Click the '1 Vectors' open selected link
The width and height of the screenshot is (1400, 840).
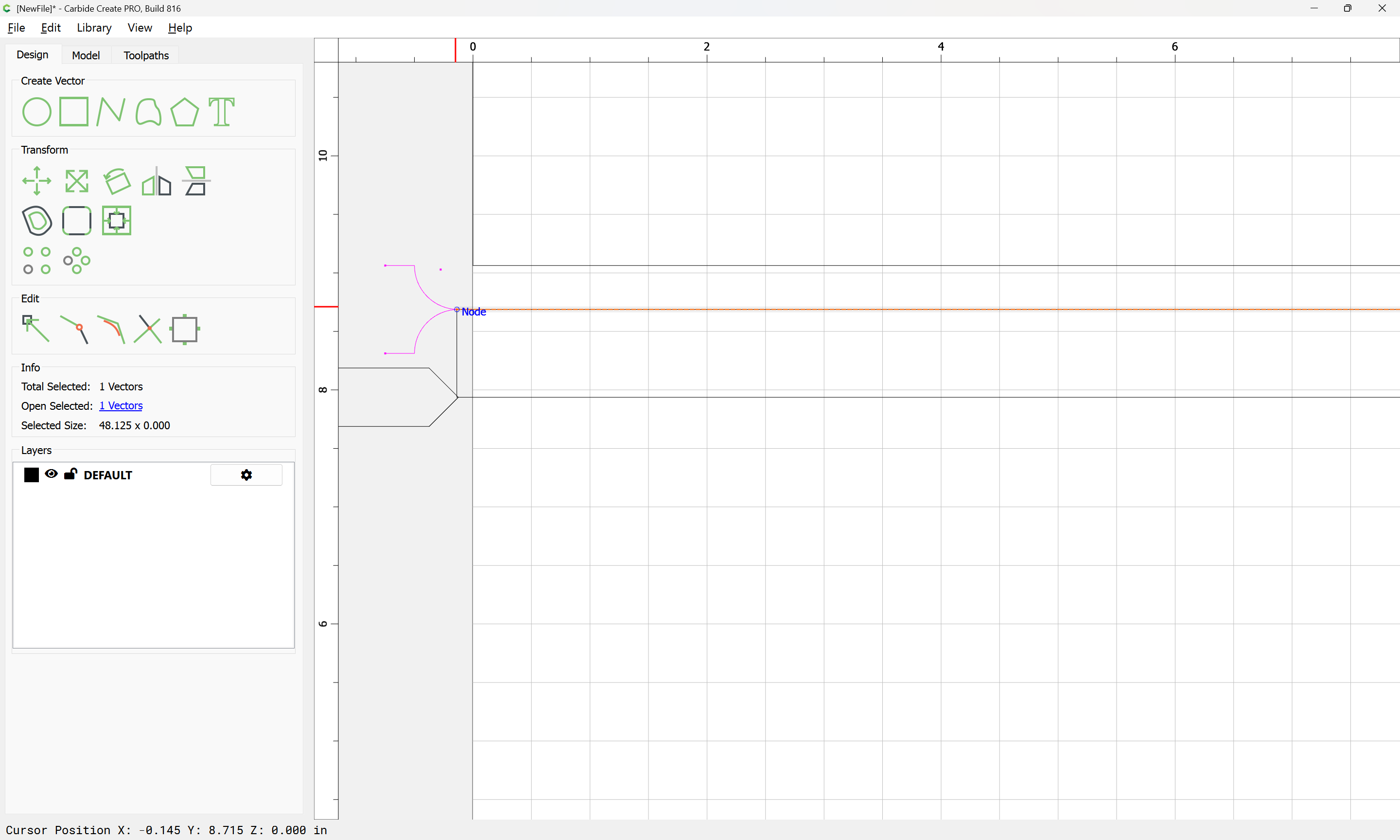121,406
